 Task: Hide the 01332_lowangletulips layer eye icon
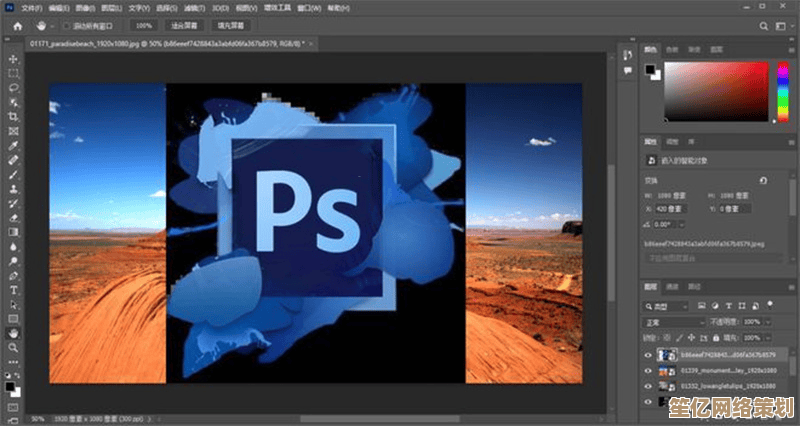[648, 386]
